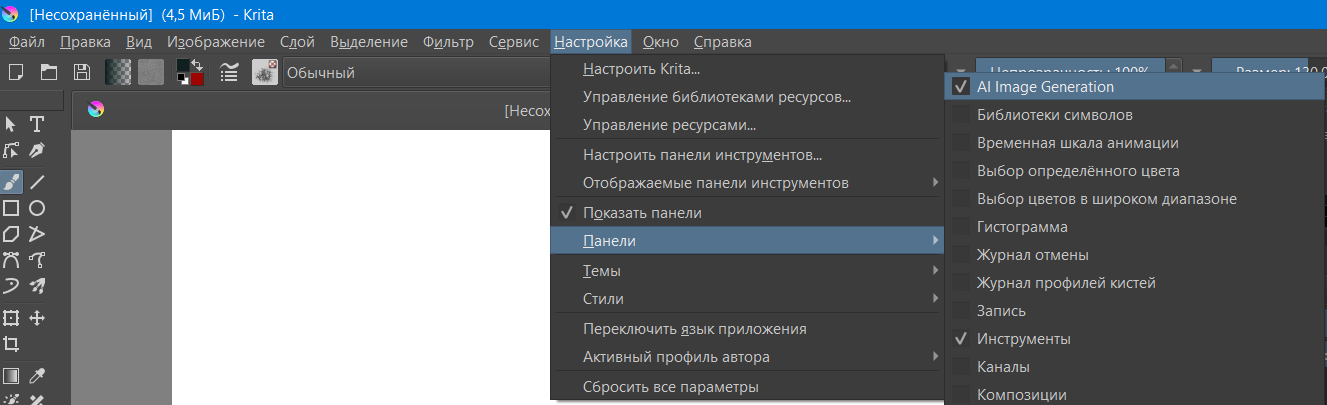Click the foreground/background color swatch

point(190,72)
